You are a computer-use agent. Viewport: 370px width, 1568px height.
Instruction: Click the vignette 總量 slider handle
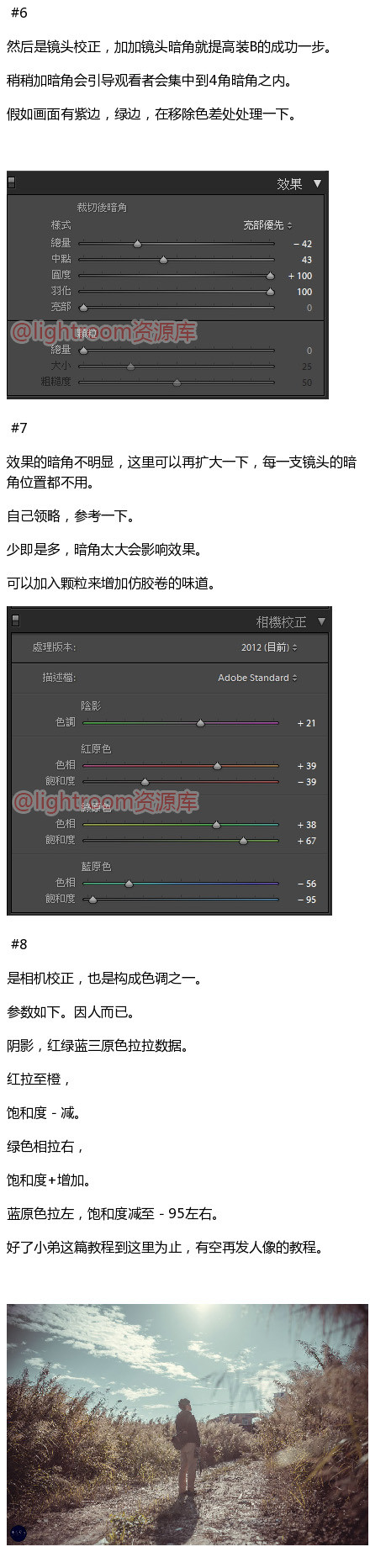(x=137, y=244)
